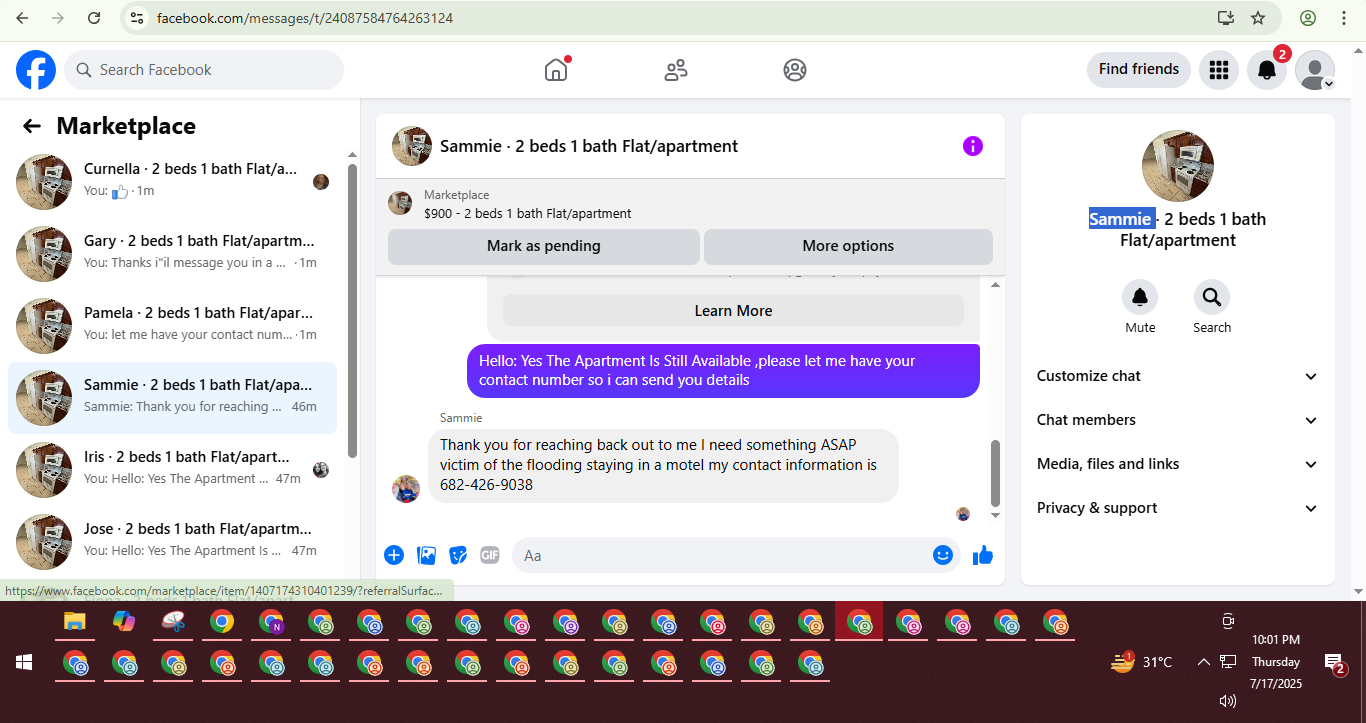
Task: Open conversation information purple icon
Action: pos(973,146)
